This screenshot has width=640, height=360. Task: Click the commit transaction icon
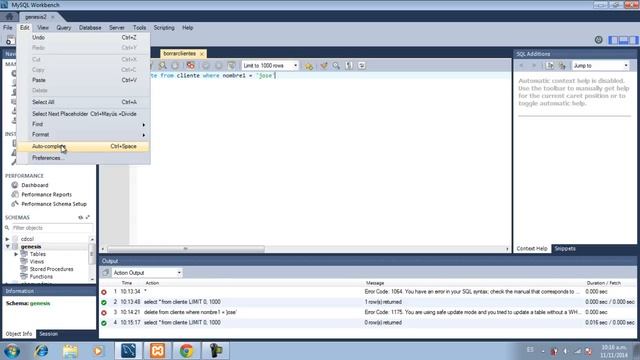click(205, 65)
